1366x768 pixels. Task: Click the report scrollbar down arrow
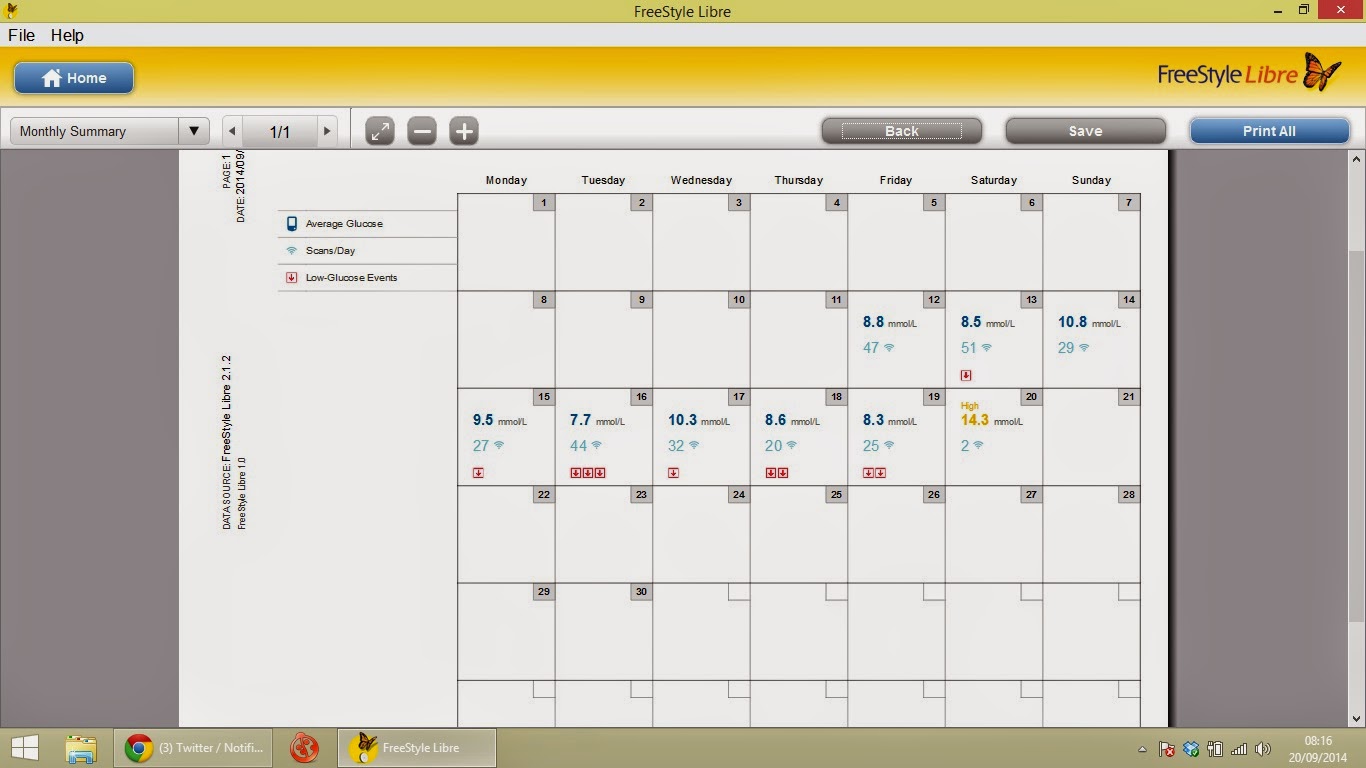pyautogui.click(x=1357, y=718)
